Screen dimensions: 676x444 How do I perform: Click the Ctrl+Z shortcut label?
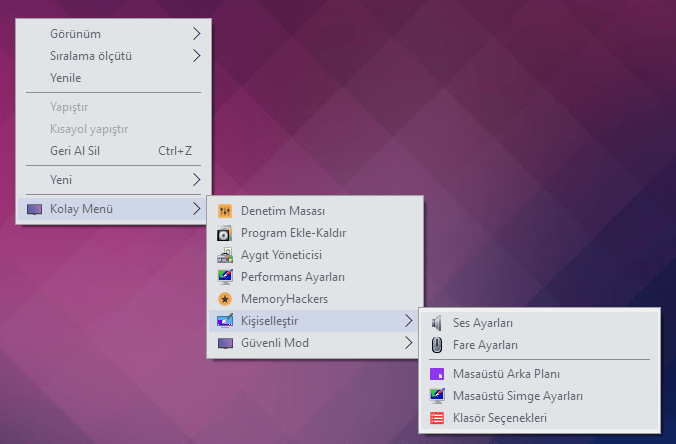tap(175, 151)
